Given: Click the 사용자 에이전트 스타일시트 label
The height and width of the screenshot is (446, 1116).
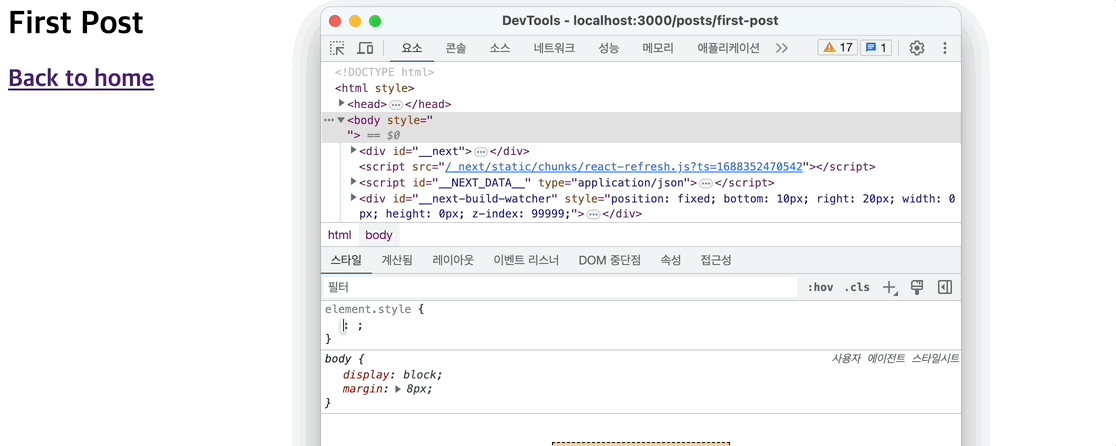Looking at the screenshot, I should tap(895, 359).
